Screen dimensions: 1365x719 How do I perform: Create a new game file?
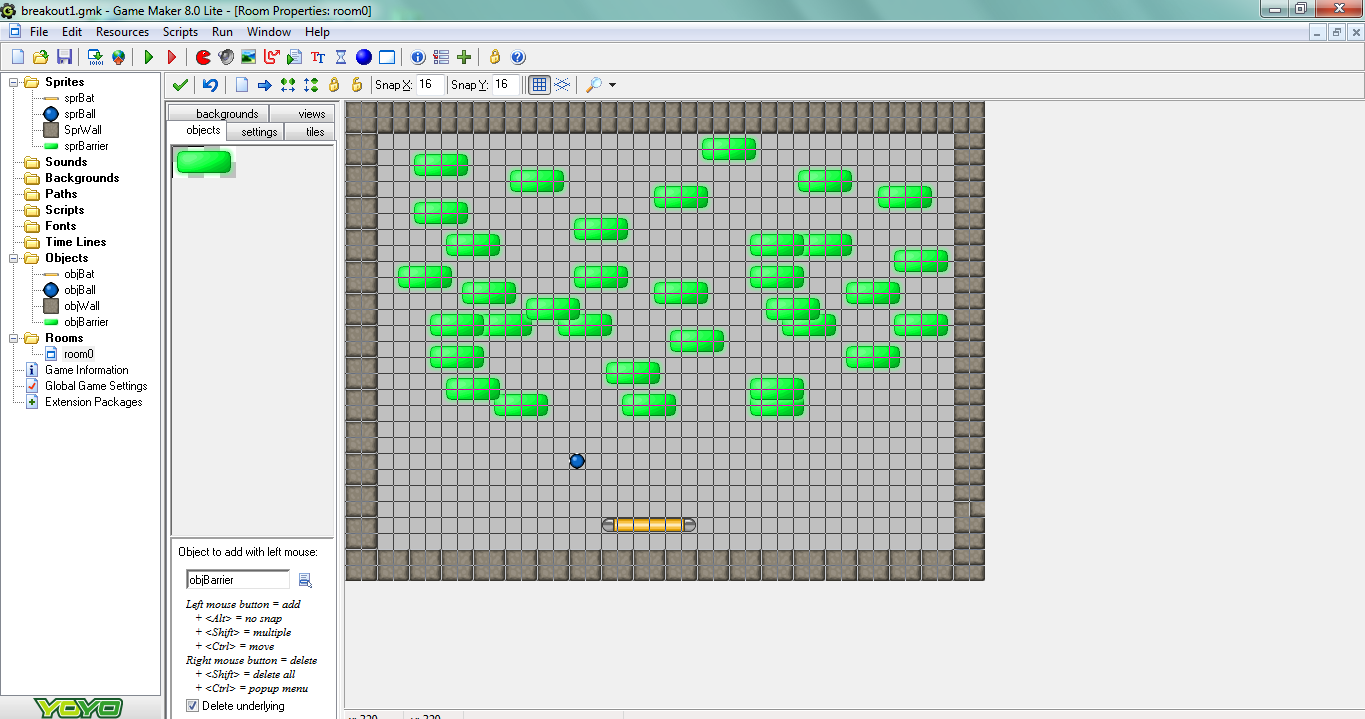pyautogui.click(x=17, y=57)
